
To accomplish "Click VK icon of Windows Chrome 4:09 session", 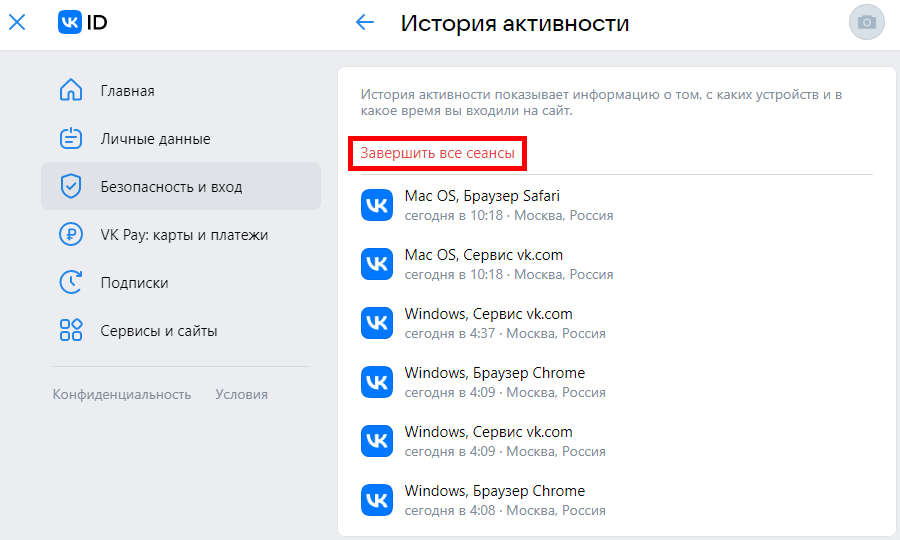I will tap(377, 382).
